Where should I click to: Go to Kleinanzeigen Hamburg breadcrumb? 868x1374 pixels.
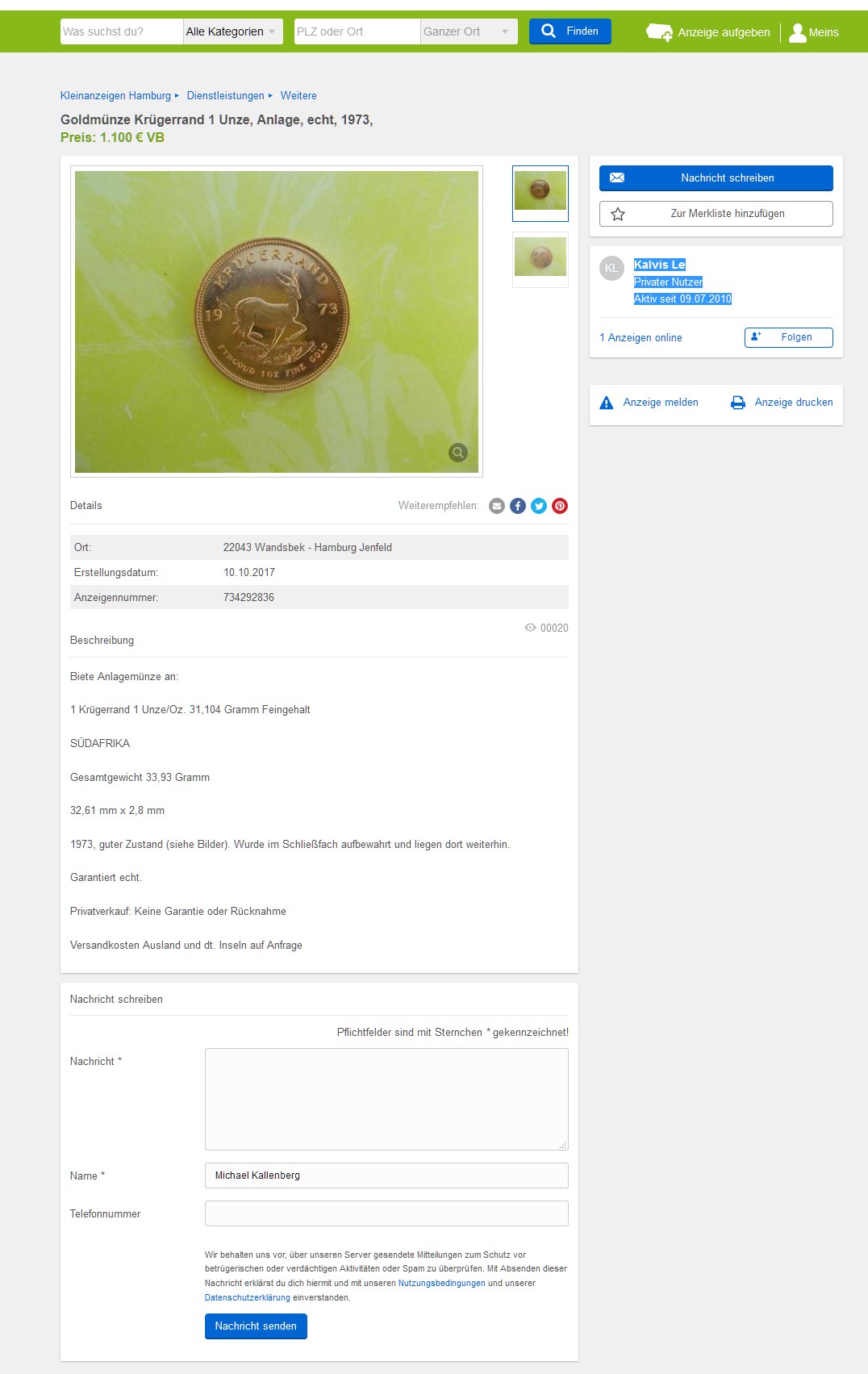click(x=116, y=95)
